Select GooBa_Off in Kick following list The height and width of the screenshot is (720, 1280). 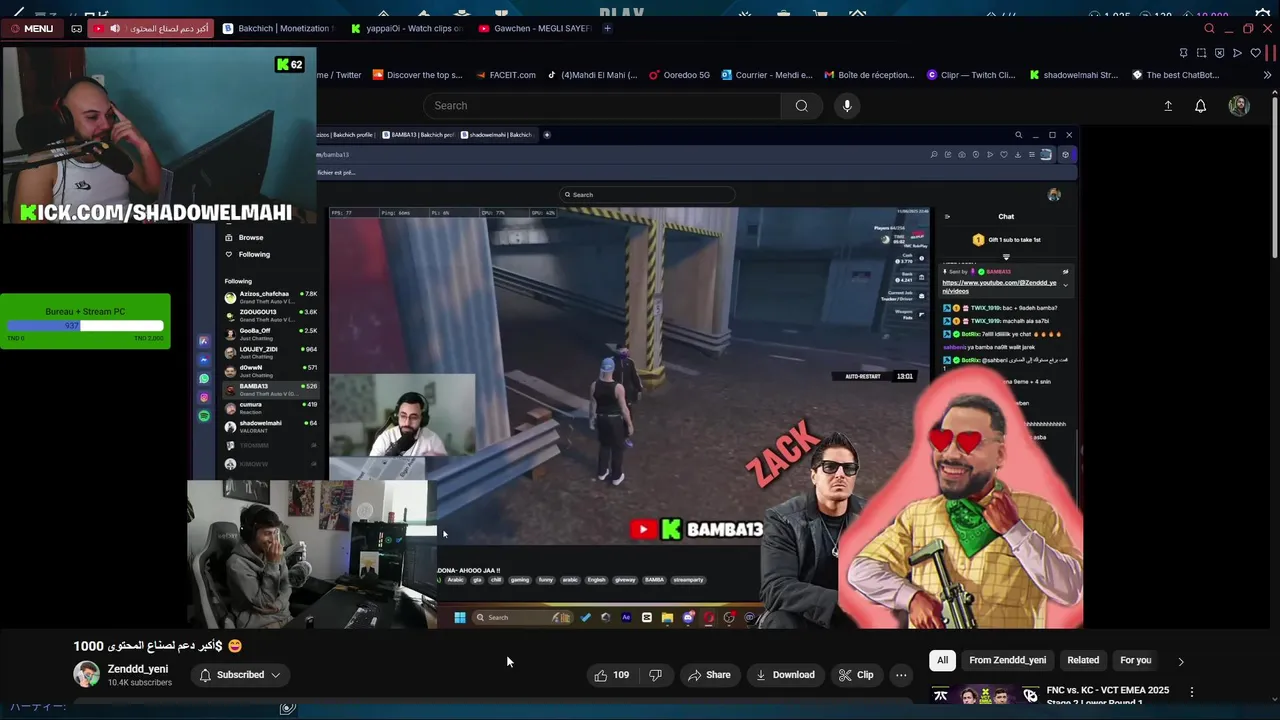coord(270,333)
